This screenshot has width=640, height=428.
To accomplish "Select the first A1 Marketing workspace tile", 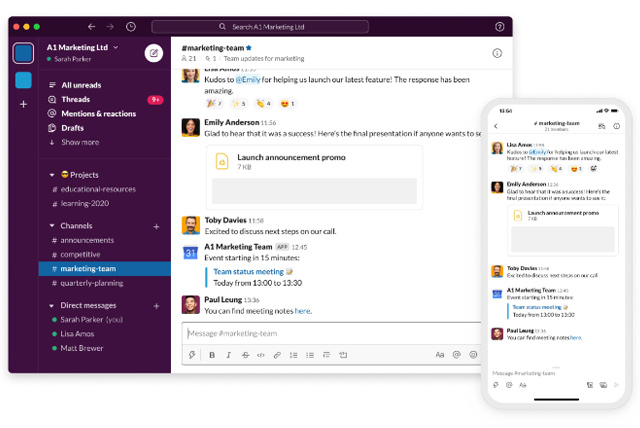I will pos(23,53).
